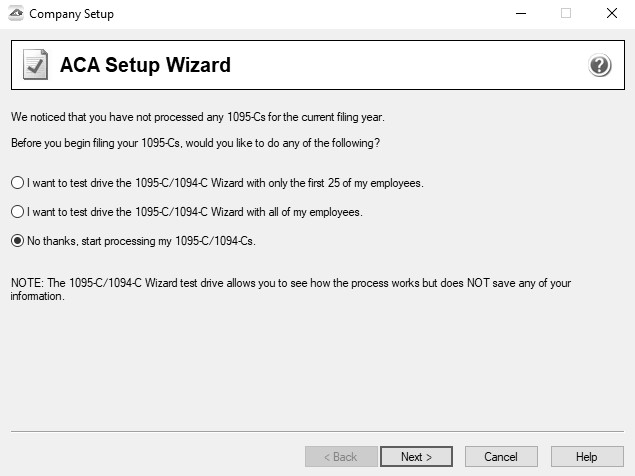Click the checkmark document icon beside ACA Setup Wizard
The width and height of the screenshot is (635, 476).
coord(35,64)
